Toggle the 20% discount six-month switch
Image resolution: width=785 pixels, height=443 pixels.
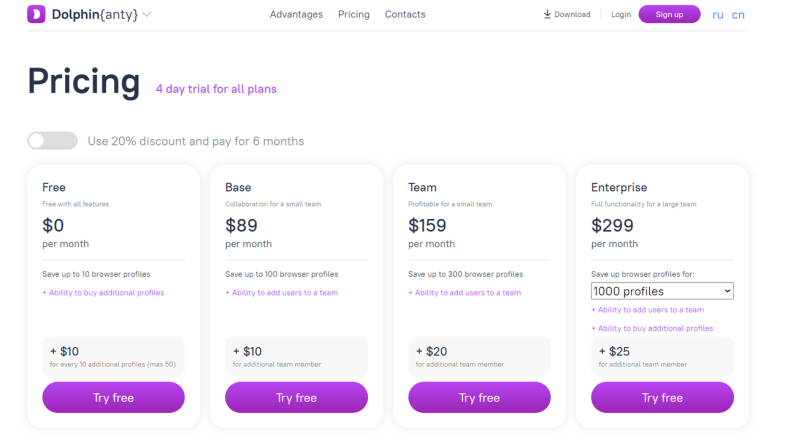tap(53, 141)
